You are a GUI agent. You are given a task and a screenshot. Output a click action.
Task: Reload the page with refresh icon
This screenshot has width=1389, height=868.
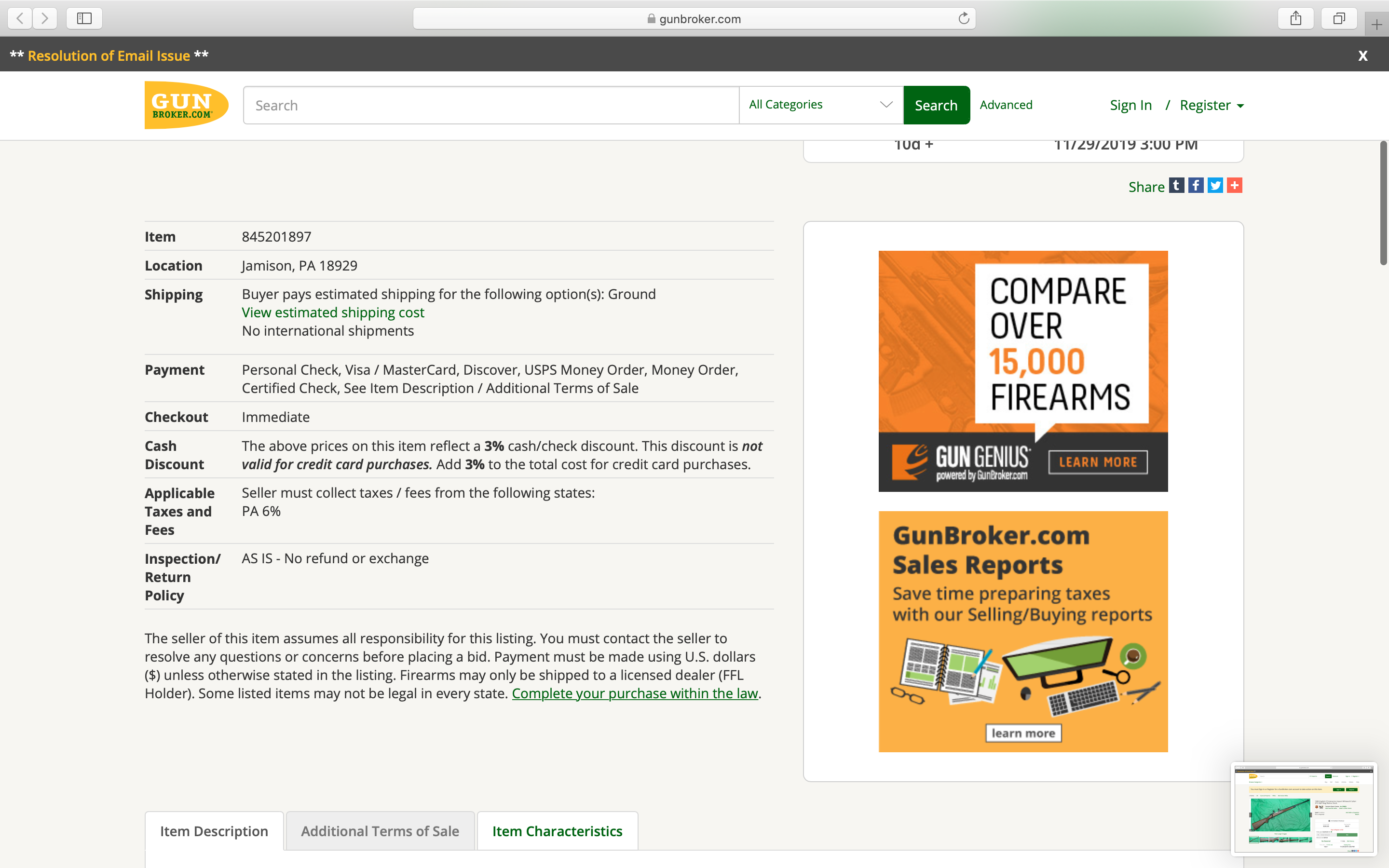[964, 18]
